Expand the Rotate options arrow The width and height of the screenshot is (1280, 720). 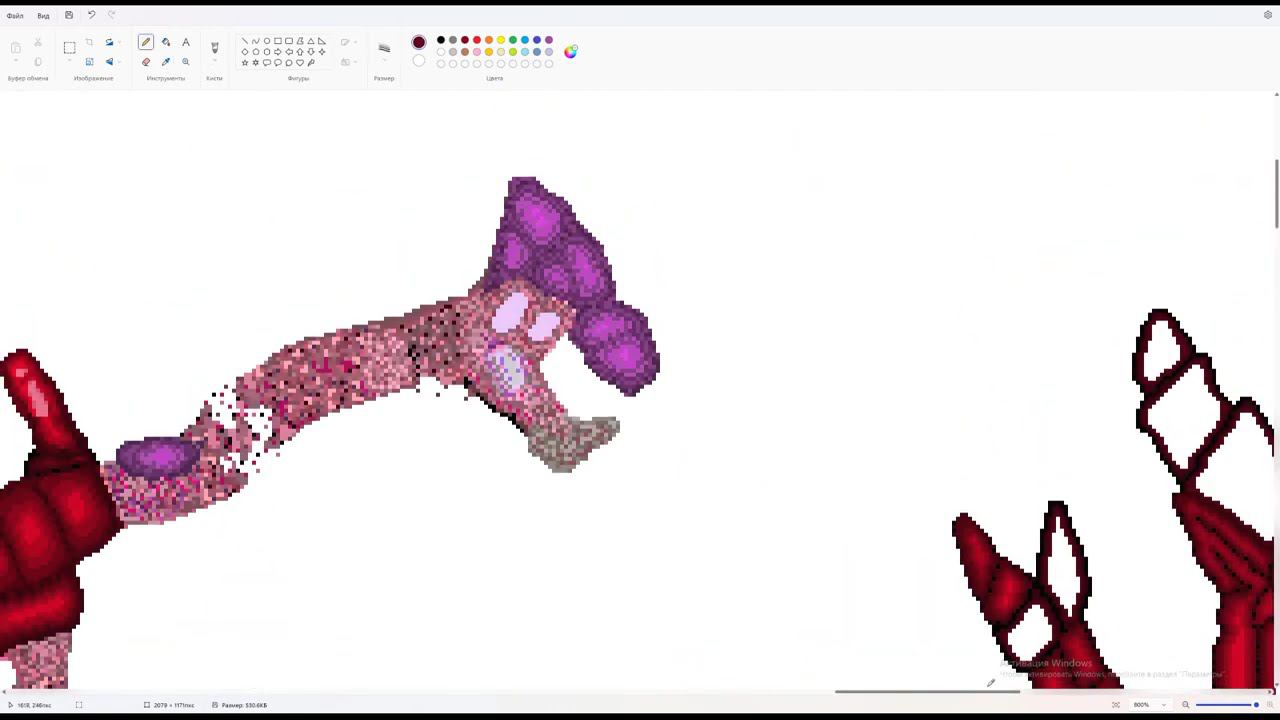click(x=120, y=42)
